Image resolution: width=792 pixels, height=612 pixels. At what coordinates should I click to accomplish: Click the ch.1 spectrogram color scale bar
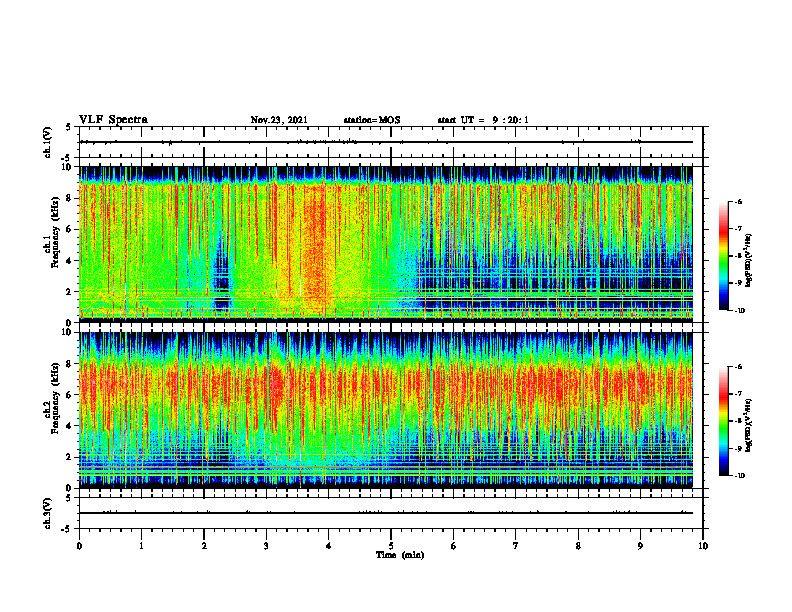(723, 256)
